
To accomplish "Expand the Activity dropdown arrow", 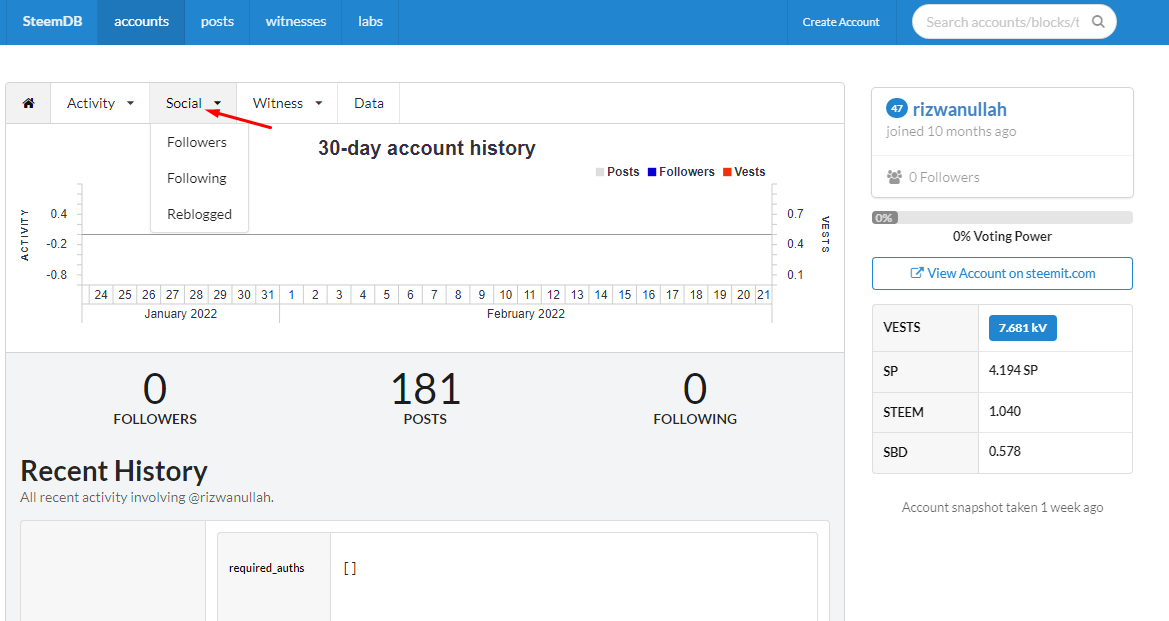I will [x=130, y=104].
